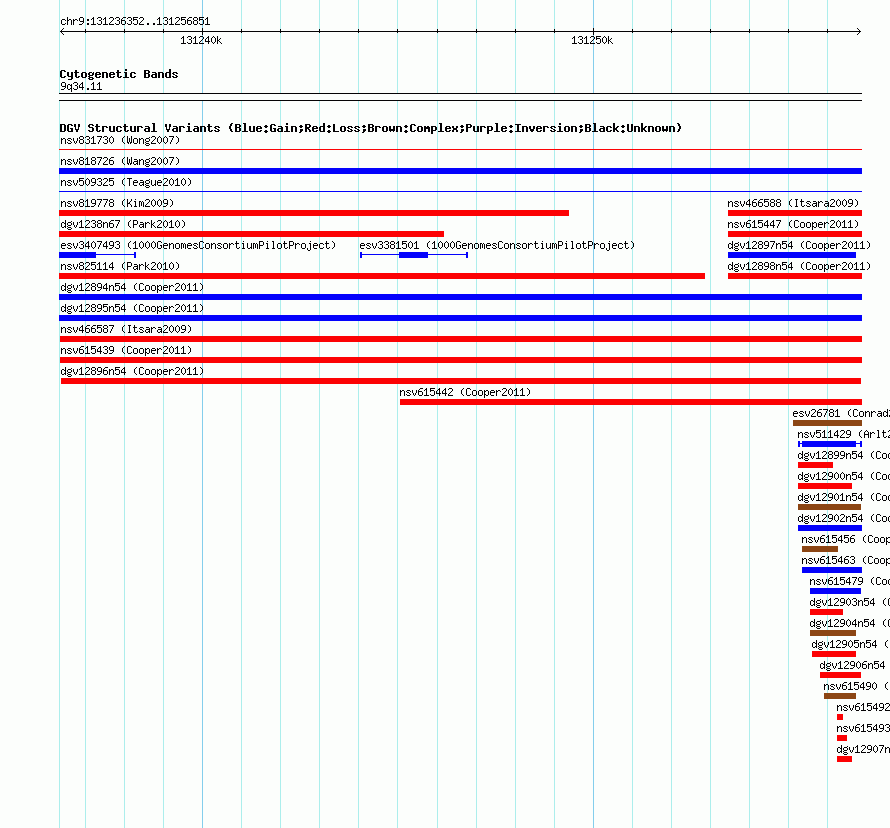Click the nsv511429 variant label
890x828 pixels.
click(843, 434)
